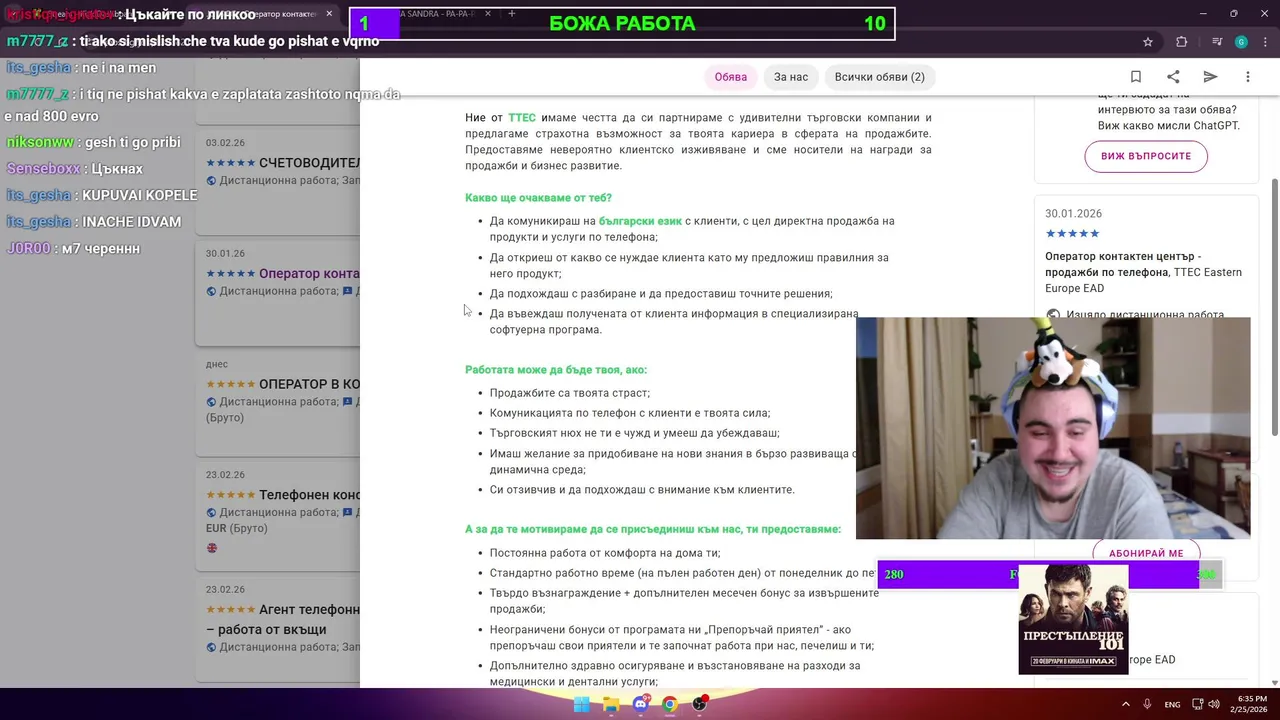Open the Всички обяви (2) tab
1280x720 pixels.
[x=880, y=77]
